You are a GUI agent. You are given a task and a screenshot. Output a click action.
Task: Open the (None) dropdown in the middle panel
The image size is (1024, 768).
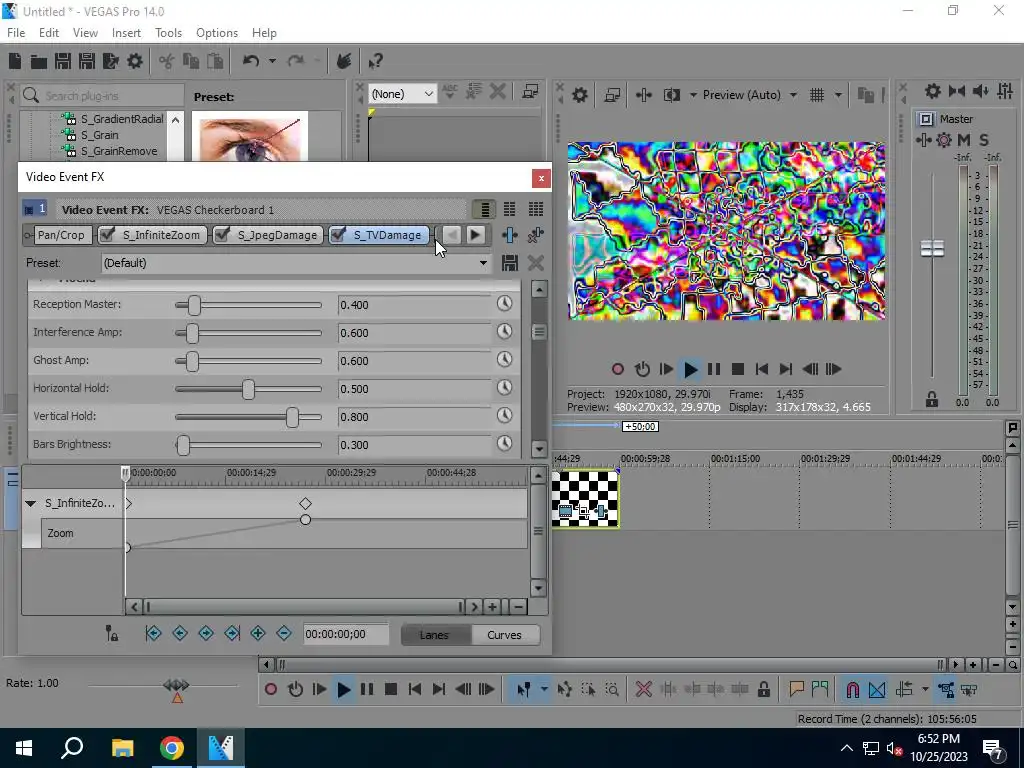click(428, 94)
